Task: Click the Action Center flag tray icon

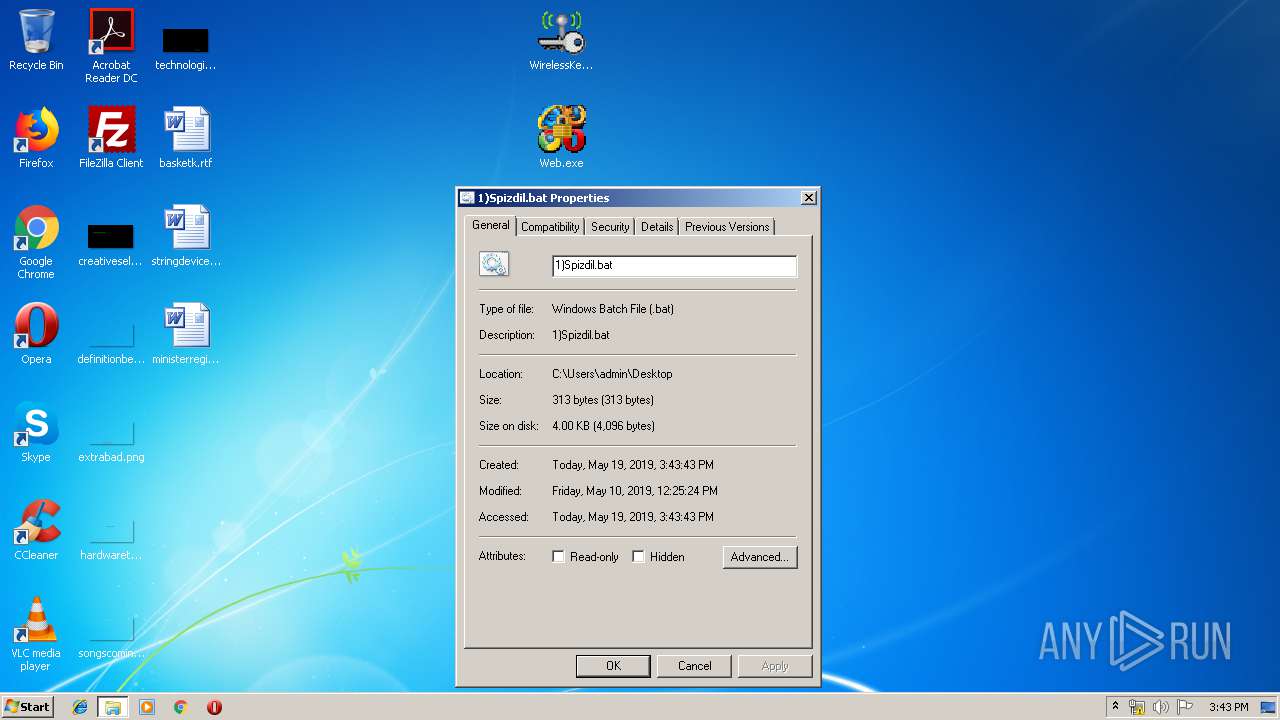Action: [1185, 707]
